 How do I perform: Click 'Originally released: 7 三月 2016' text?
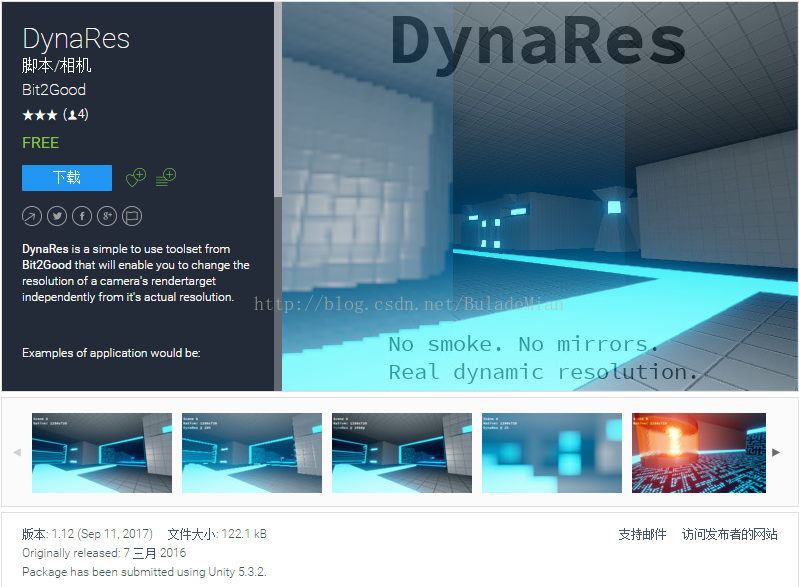[104, 553]
